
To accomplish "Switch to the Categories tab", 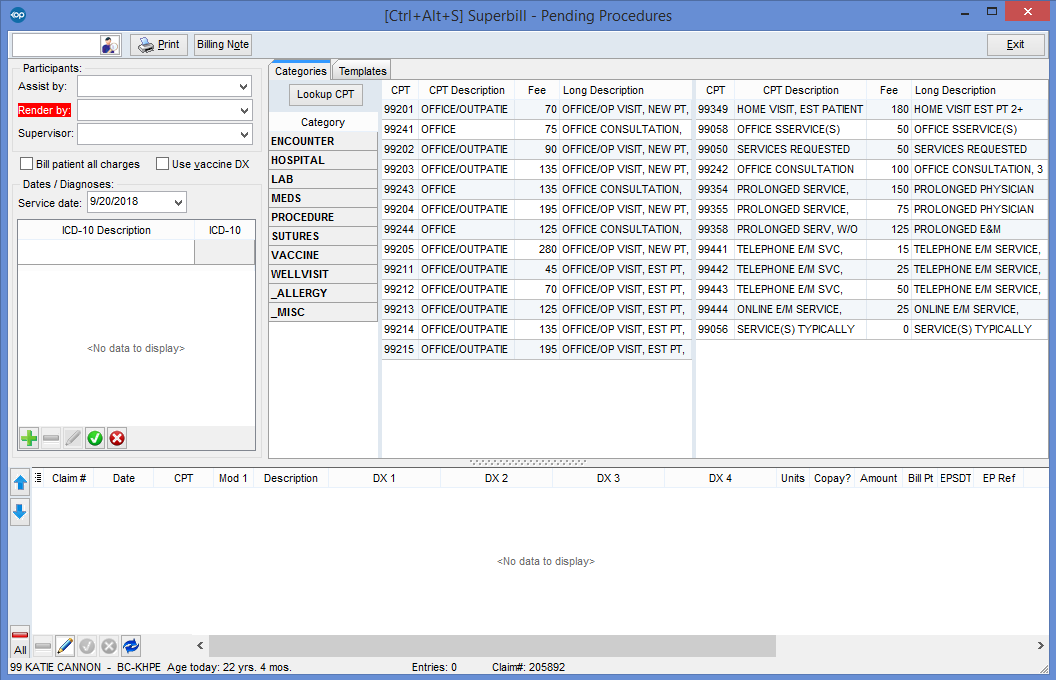I will 300,71.
